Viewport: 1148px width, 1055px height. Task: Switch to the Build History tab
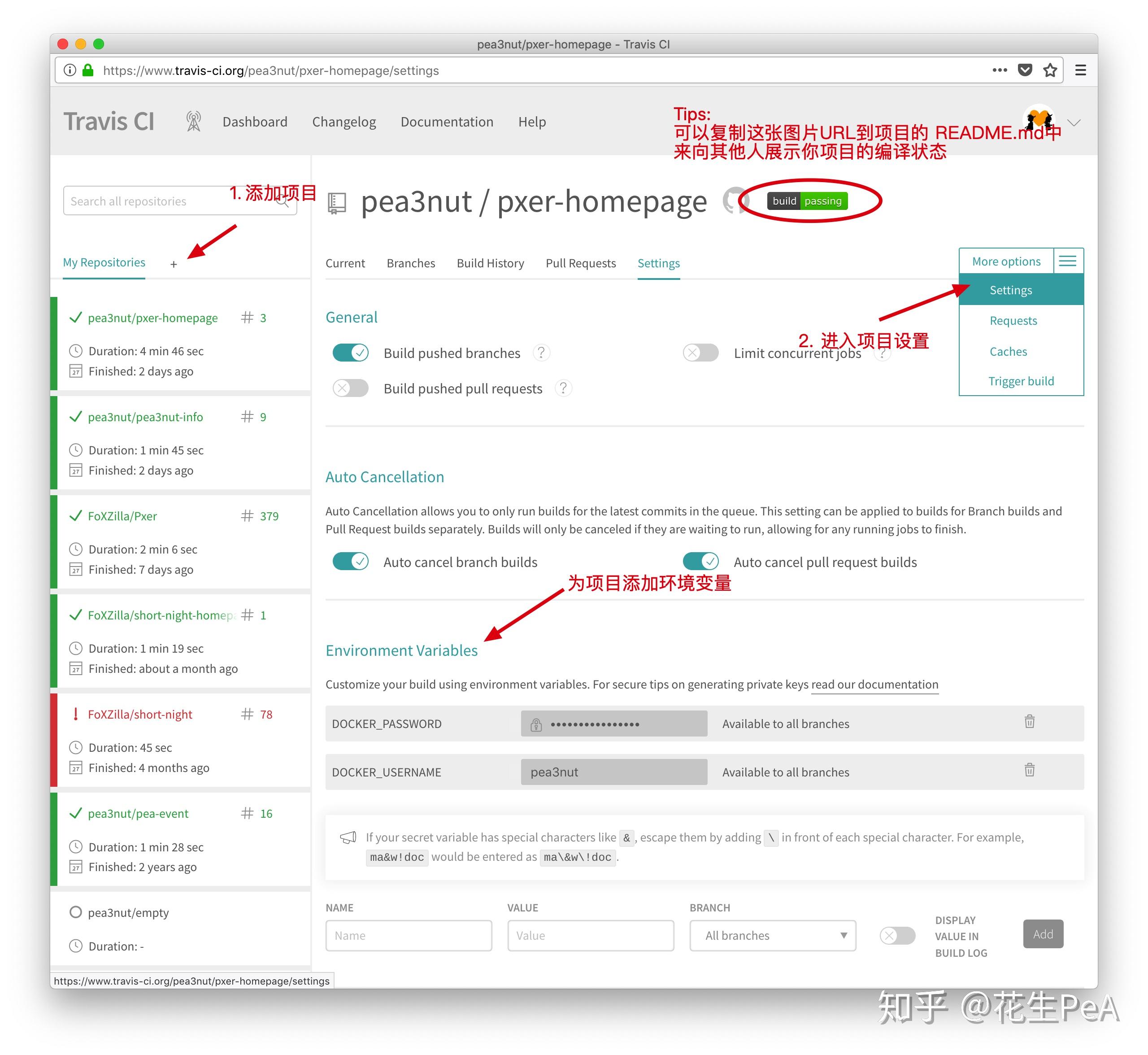(x=491, y=263)
